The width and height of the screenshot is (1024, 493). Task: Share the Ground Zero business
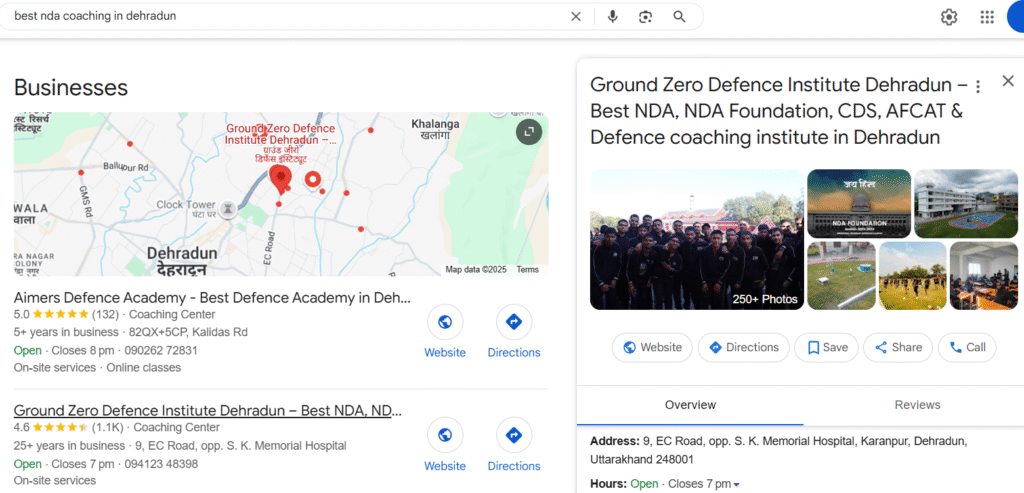tap(898, 347)
